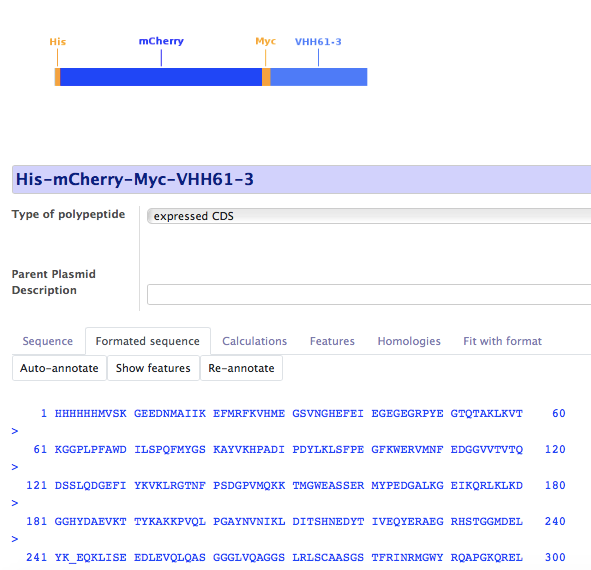591x570 pixels.
Task: Select the light blue VHH61-3 segment
Action: [318, 77]
